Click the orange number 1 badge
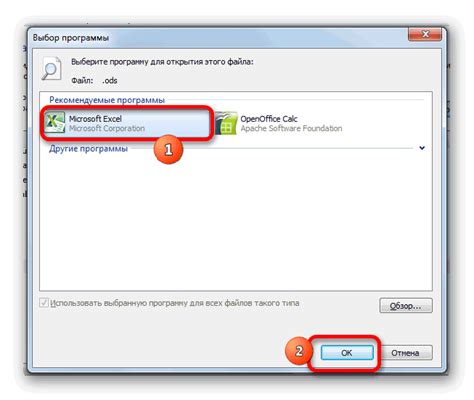 [168, 150]
